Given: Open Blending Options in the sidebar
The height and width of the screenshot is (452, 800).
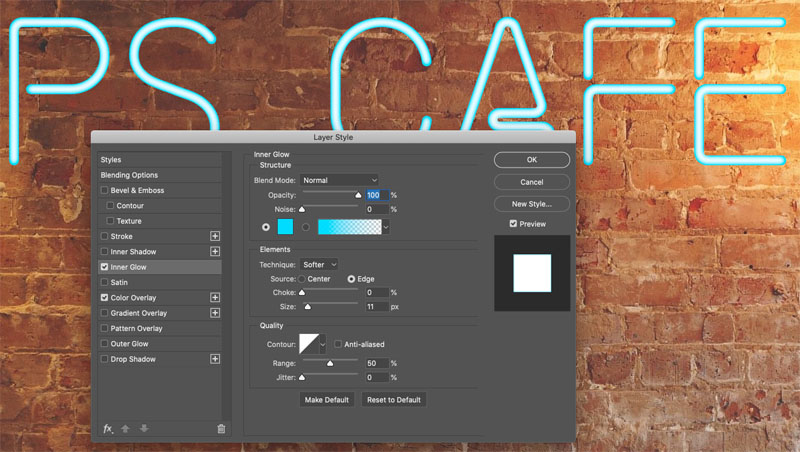Looking at the screenshot, I should 160,175.
